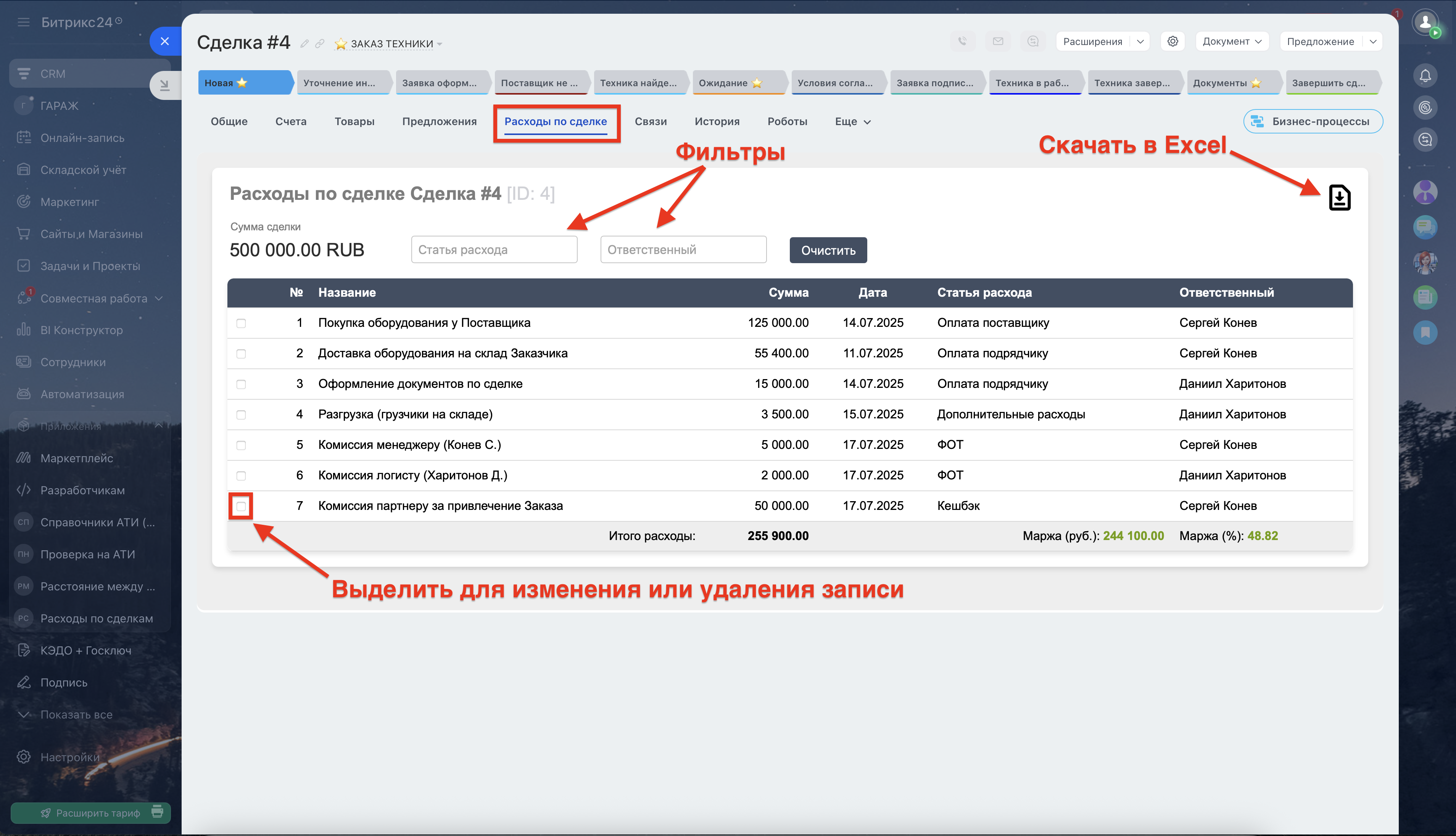The image size is (1456, 836).
Task: Click the envelope email icon in header
Action: pyautogui.click(x=998, y=41)
